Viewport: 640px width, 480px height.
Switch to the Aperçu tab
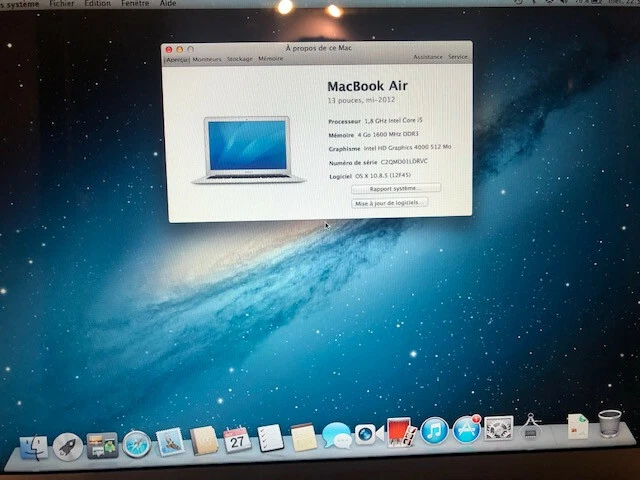(x=177, y=60)
